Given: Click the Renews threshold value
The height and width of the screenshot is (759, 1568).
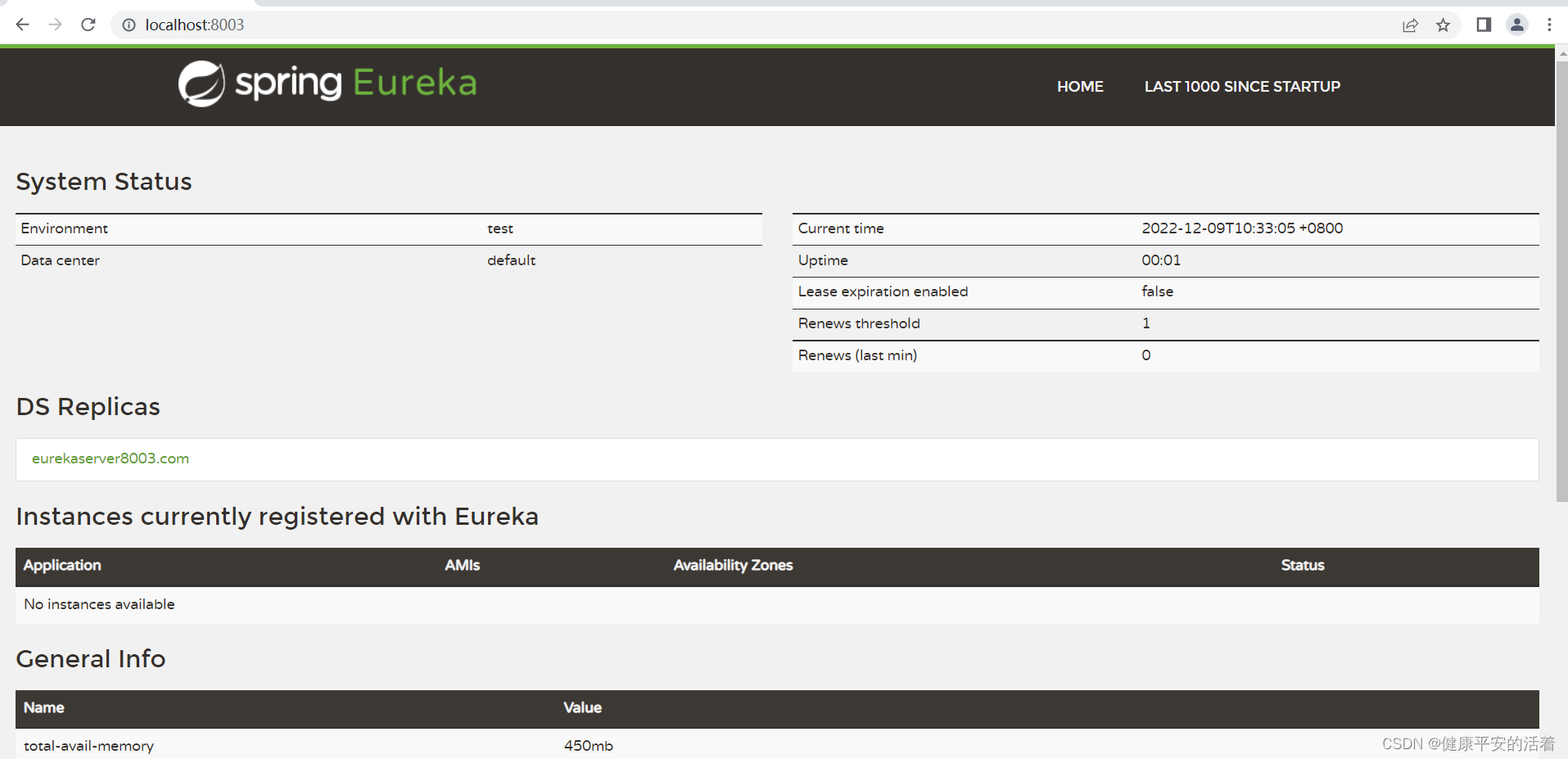Looking at the screenshot, I should (x=1145, y=323).
